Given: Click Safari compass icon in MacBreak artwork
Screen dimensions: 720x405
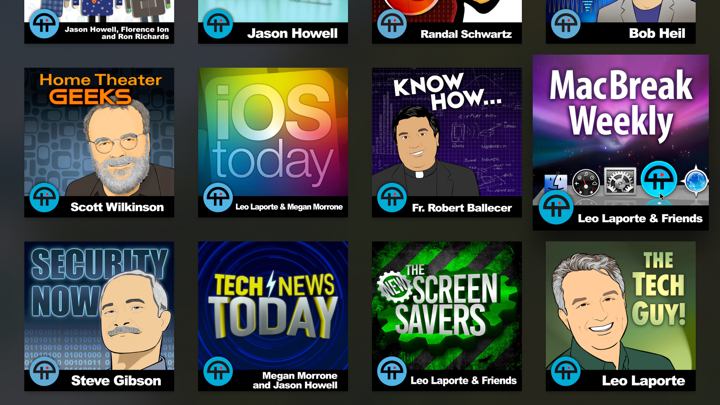Looking at the screenshot, I should [696, 180].
